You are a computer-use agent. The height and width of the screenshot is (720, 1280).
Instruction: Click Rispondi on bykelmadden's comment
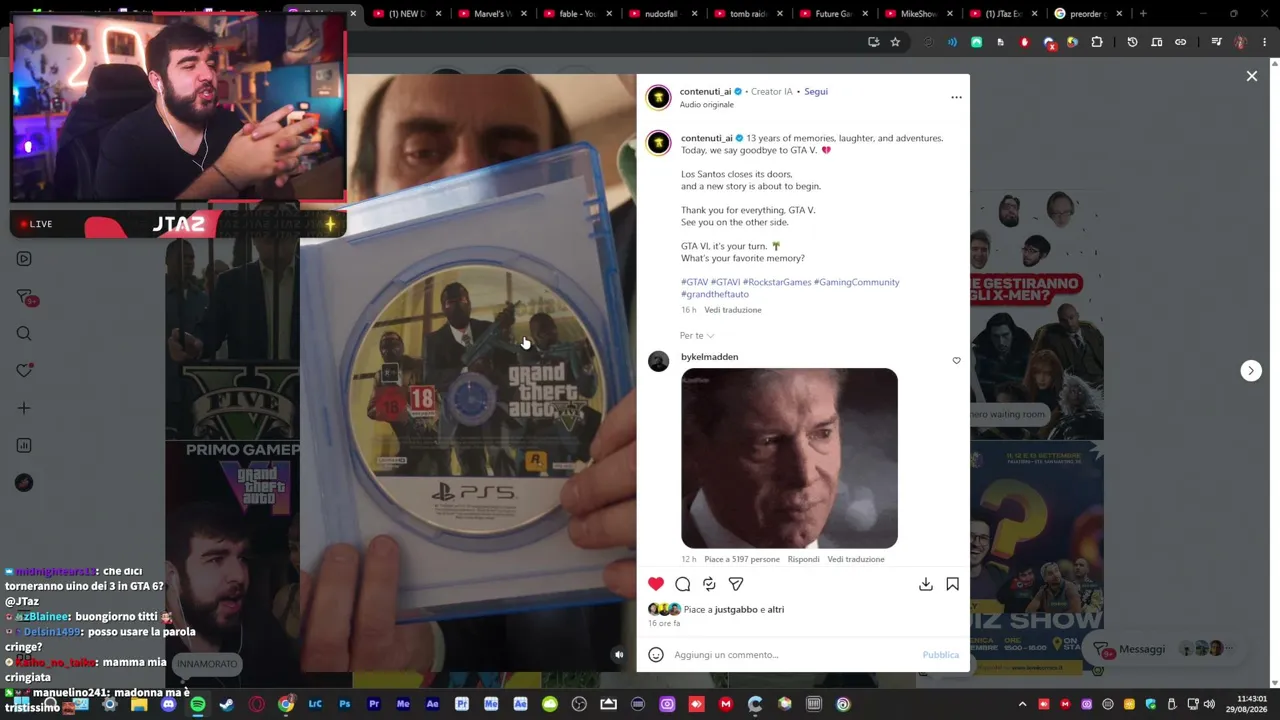(x=804, y=559)
